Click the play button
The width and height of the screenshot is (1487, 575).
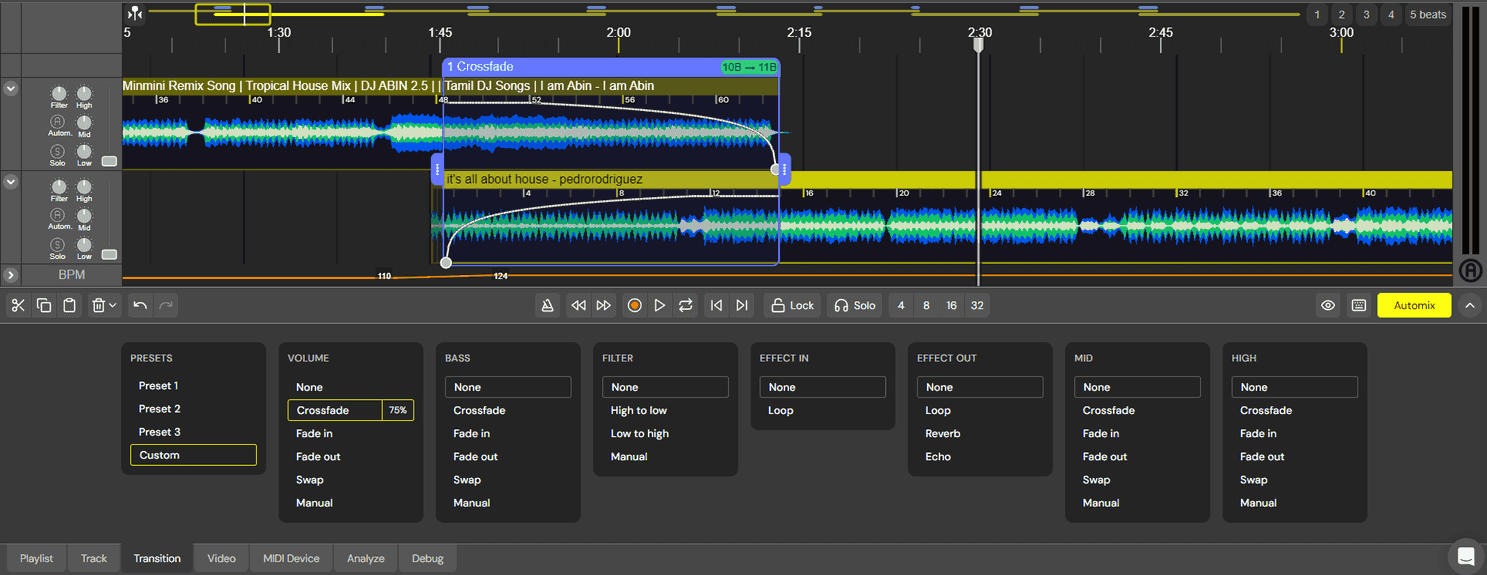coord(660,306)
